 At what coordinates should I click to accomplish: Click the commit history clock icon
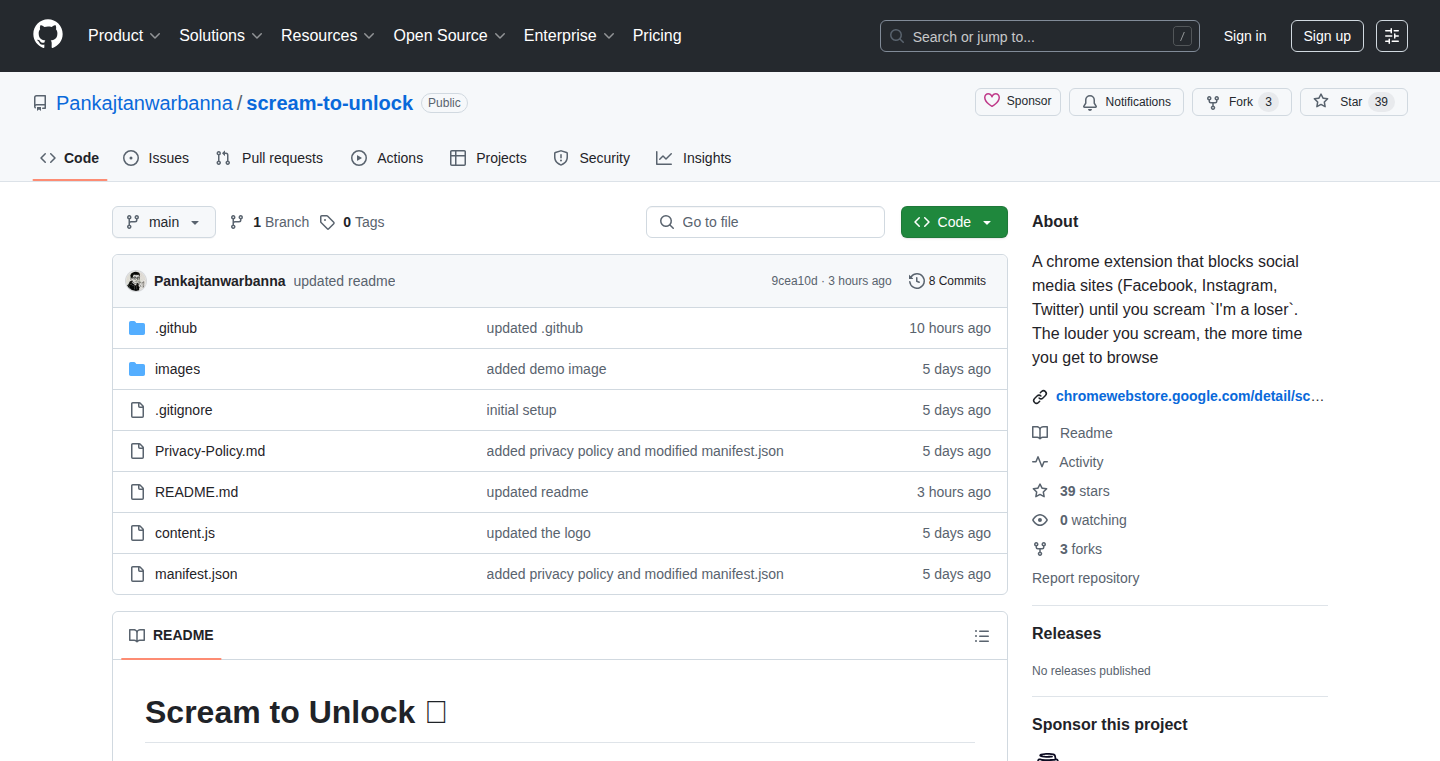(x=916, y=281)
